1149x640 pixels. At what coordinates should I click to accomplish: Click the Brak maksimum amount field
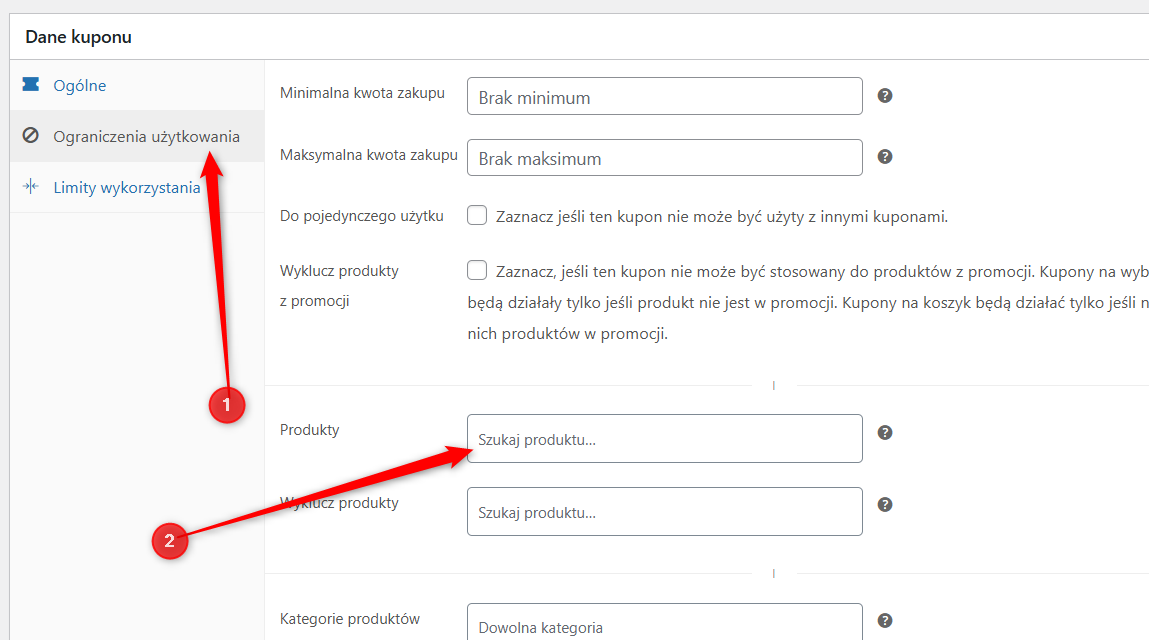pyautogui.click(x=665, y=158)
